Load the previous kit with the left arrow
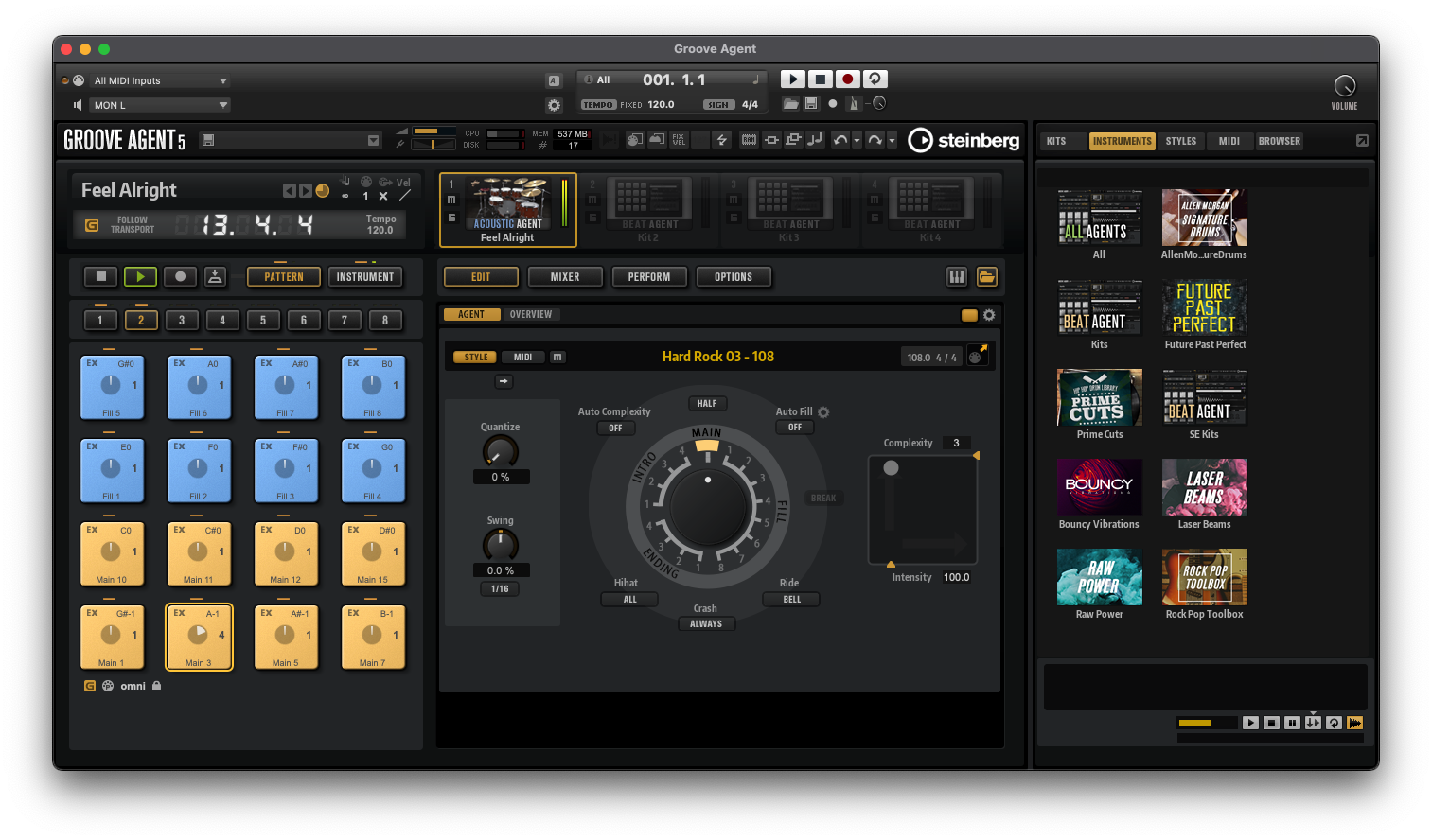1432x840 pixels. pos(290,191)
